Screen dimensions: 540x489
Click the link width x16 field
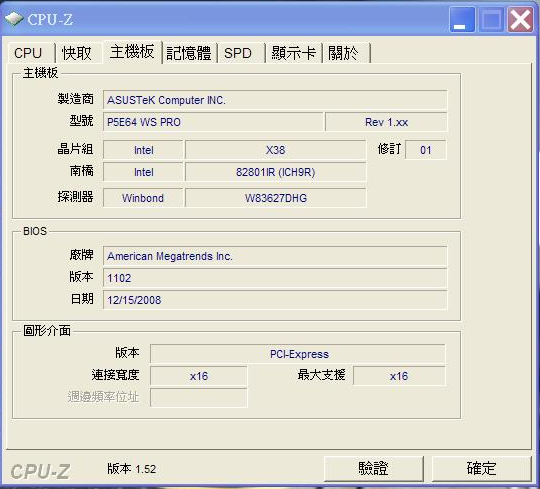[199, 376]
